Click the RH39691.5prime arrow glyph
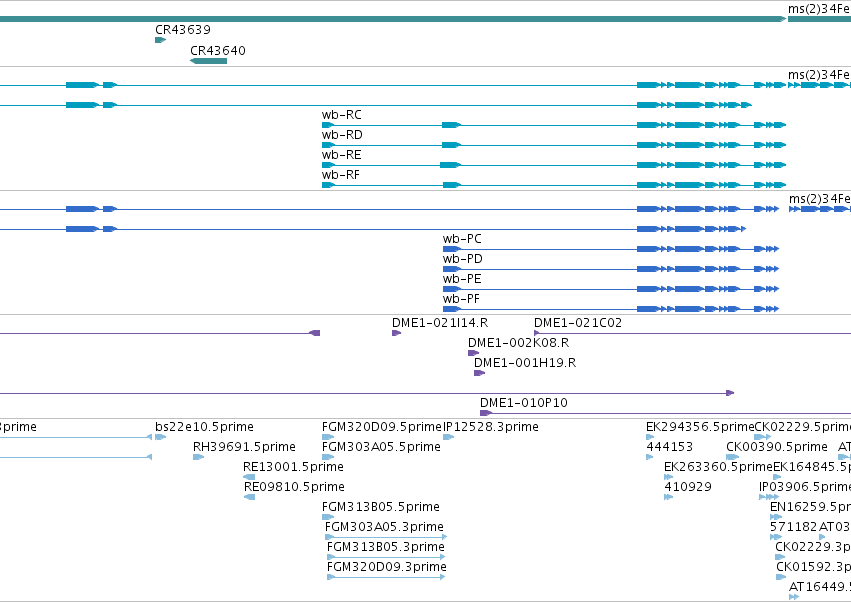 point(198,457)
